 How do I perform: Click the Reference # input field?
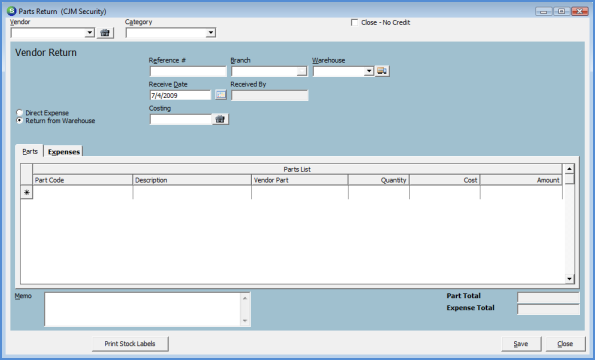click(x=188, y=71)
